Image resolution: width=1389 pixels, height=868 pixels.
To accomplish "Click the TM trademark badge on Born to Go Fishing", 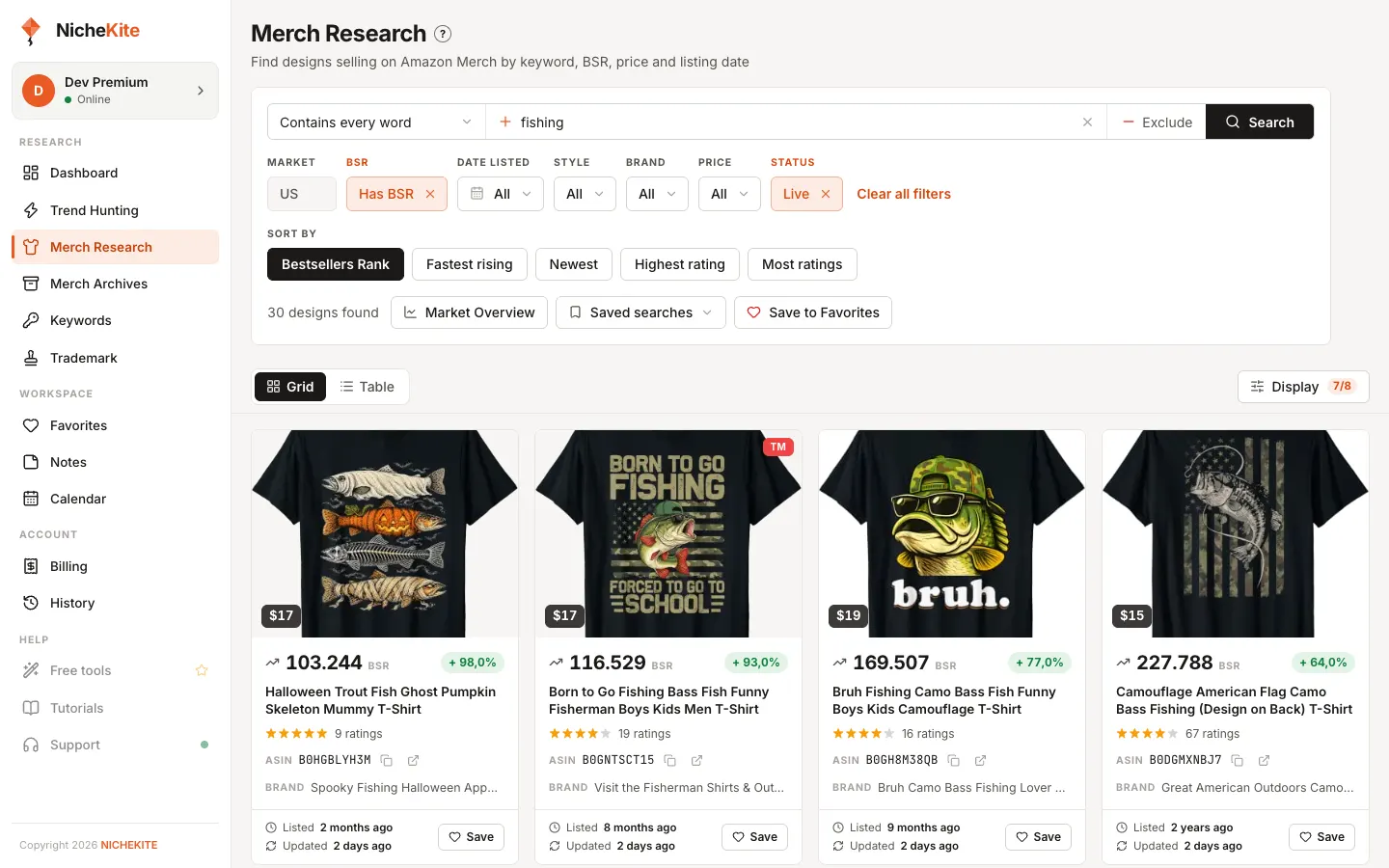I will coord(778,447).
